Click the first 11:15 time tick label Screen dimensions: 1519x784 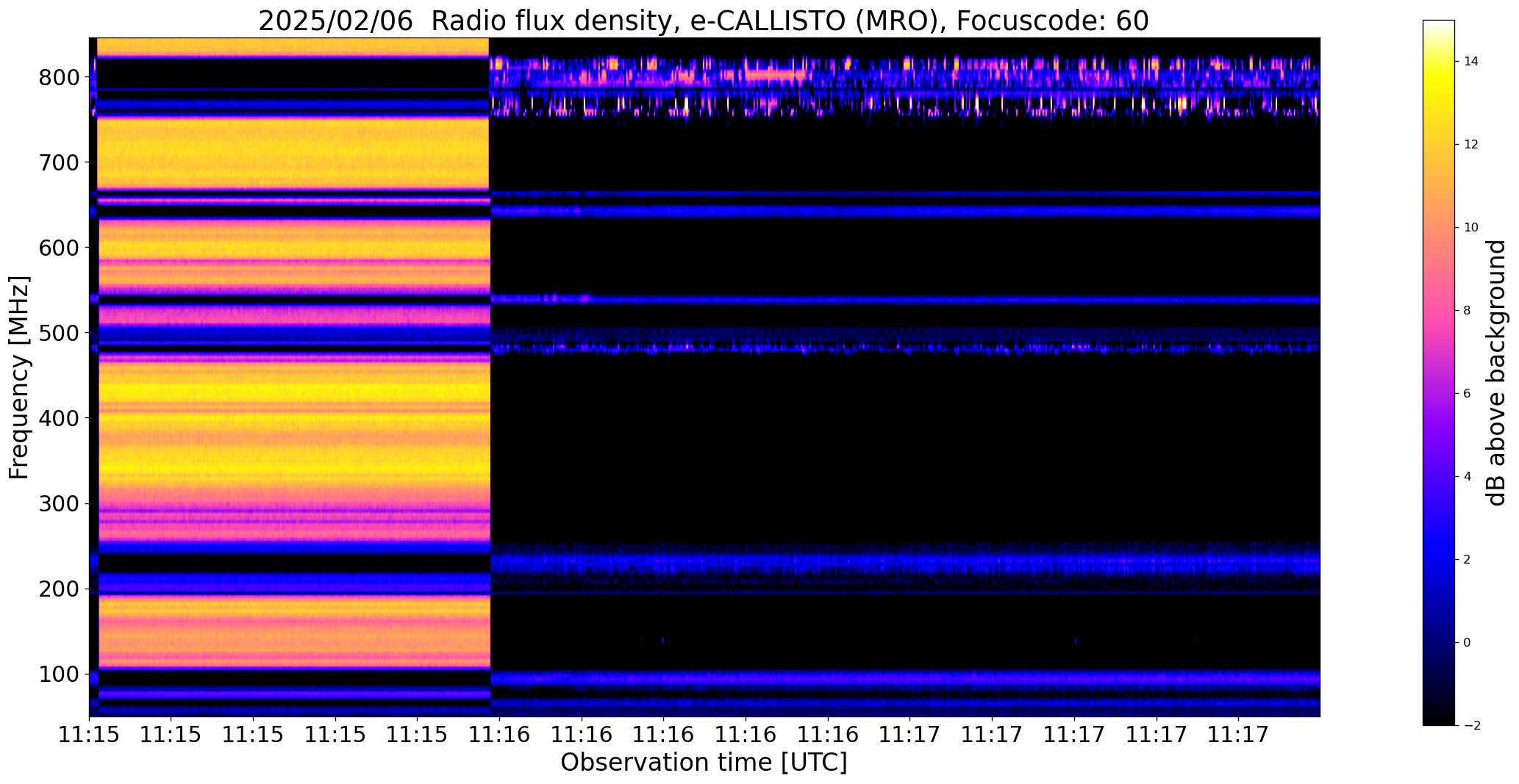pos(89,734)
